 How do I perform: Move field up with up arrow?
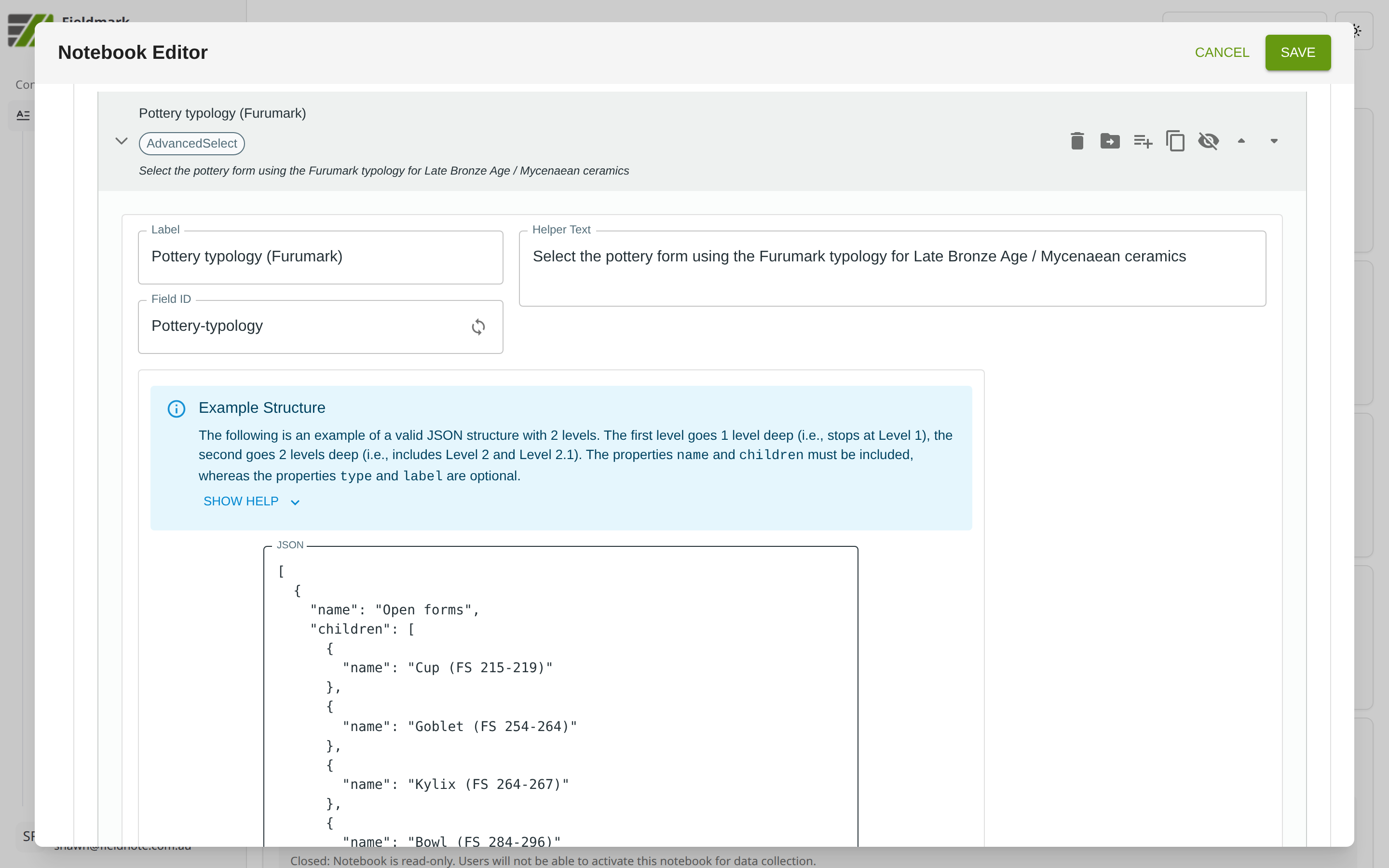(x=1241, y=141)
